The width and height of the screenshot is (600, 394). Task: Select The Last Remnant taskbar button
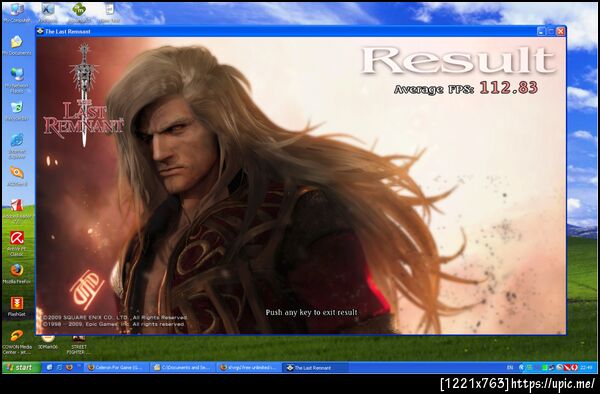coord(315,368)
